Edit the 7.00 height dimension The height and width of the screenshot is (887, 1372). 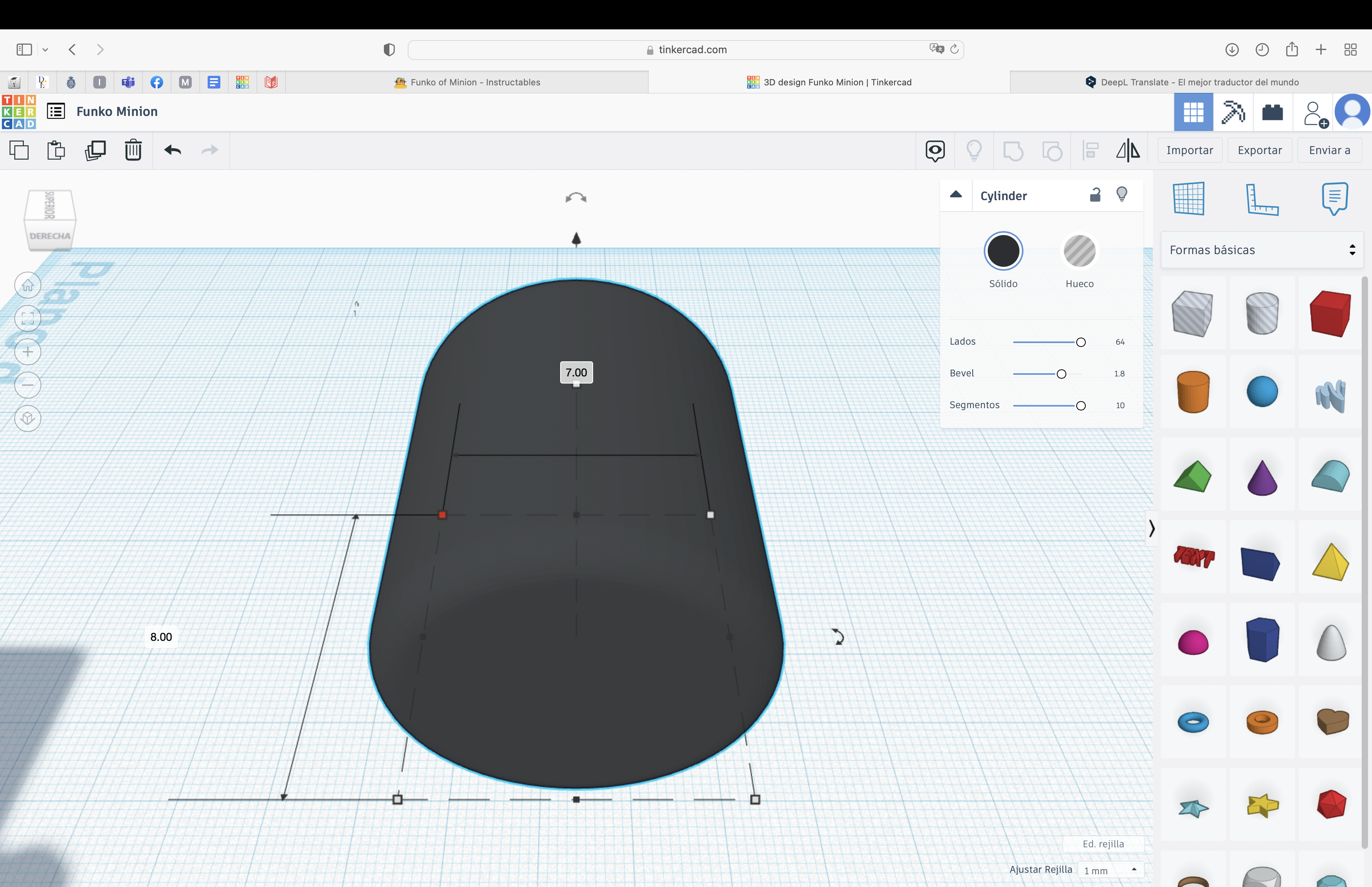coord(576,373)
